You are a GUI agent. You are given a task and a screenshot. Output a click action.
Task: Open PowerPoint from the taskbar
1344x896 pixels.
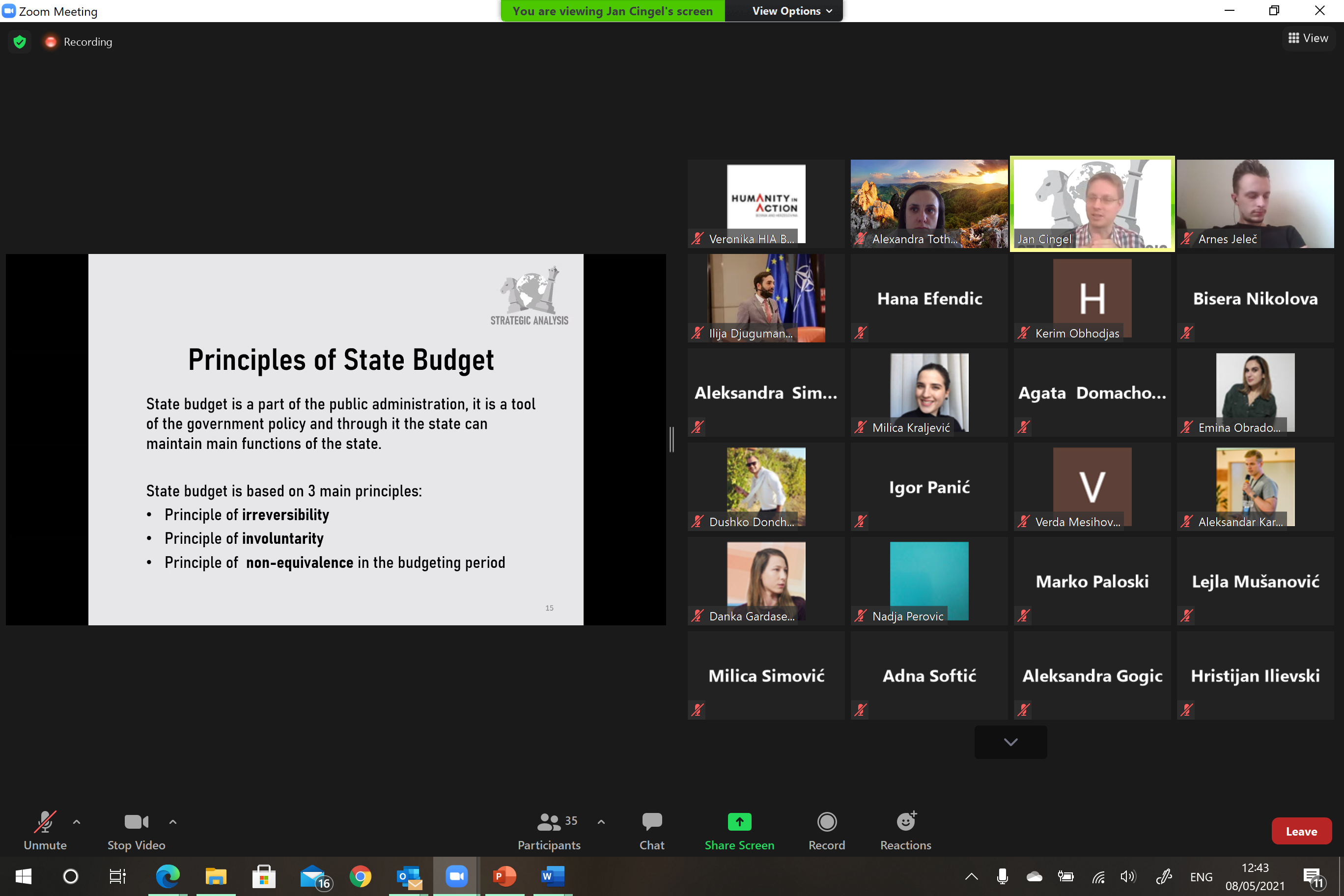click(x=504, y=876)
